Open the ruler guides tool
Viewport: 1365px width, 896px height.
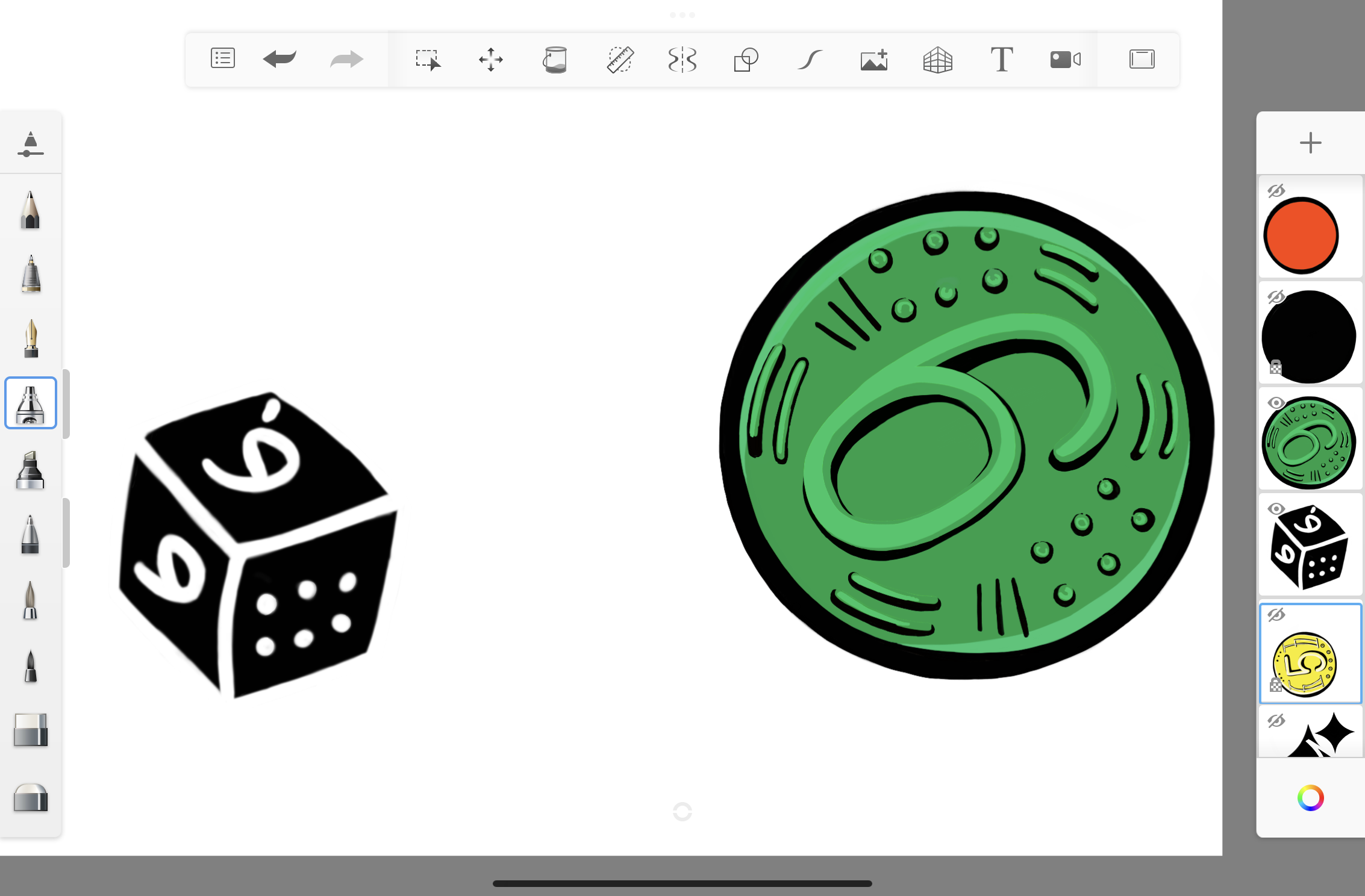click(619, 60)
